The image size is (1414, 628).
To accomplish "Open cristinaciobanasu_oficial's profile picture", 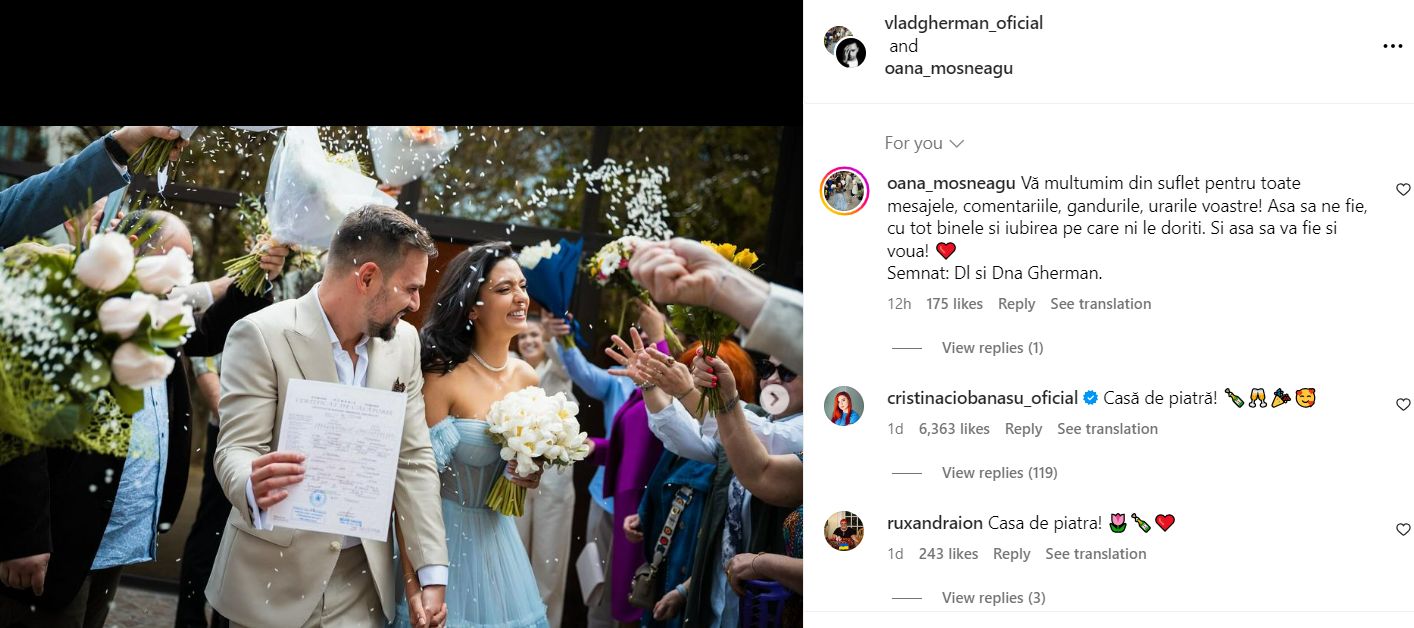I will point(844,405).
